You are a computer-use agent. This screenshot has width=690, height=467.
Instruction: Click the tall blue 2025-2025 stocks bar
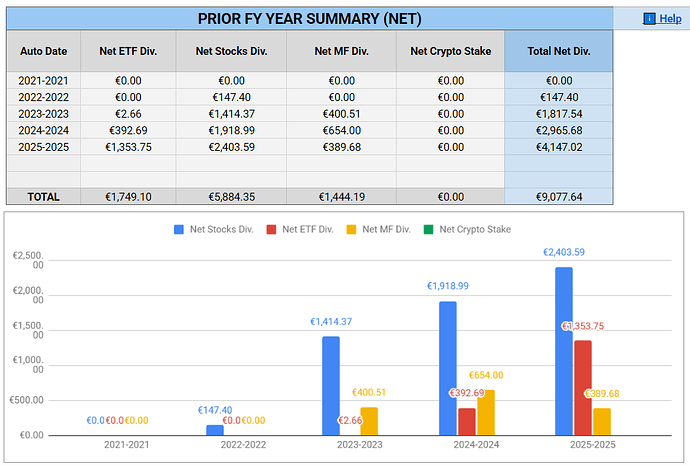tap(563, 350)
